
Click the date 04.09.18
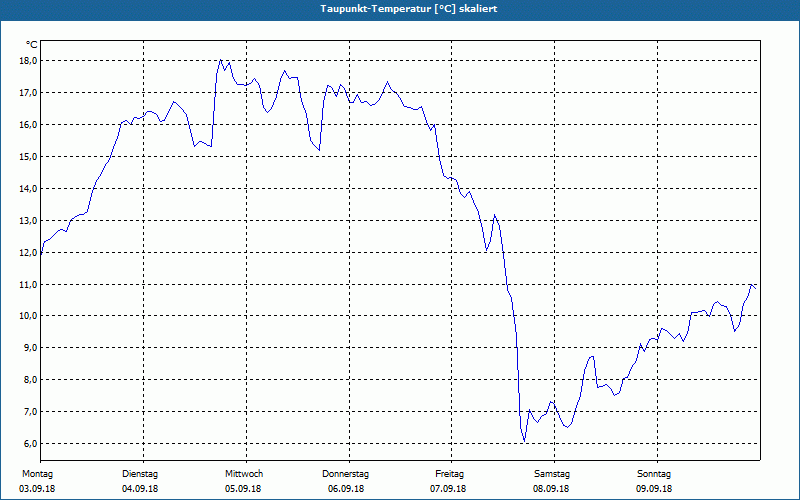(x=140, y=489)
